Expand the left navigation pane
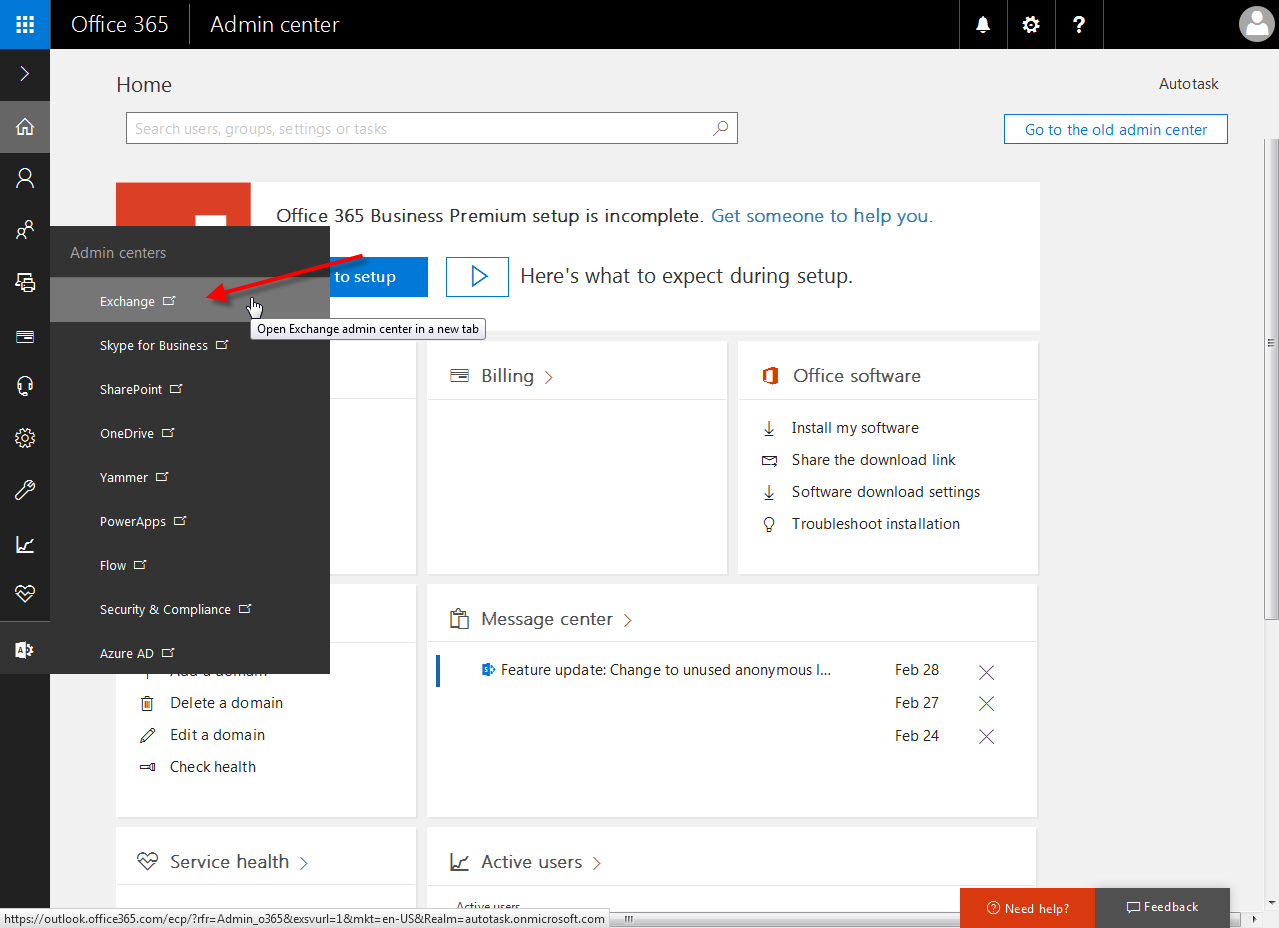This screenshot has width=1279, height=928. [x=24, y=74]
